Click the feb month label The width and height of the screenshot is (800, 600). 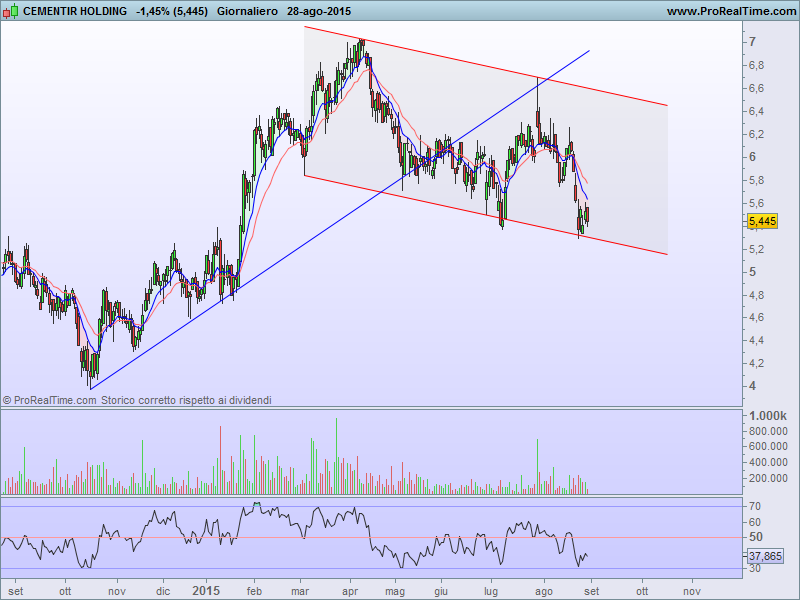click(x=254, y=591)
